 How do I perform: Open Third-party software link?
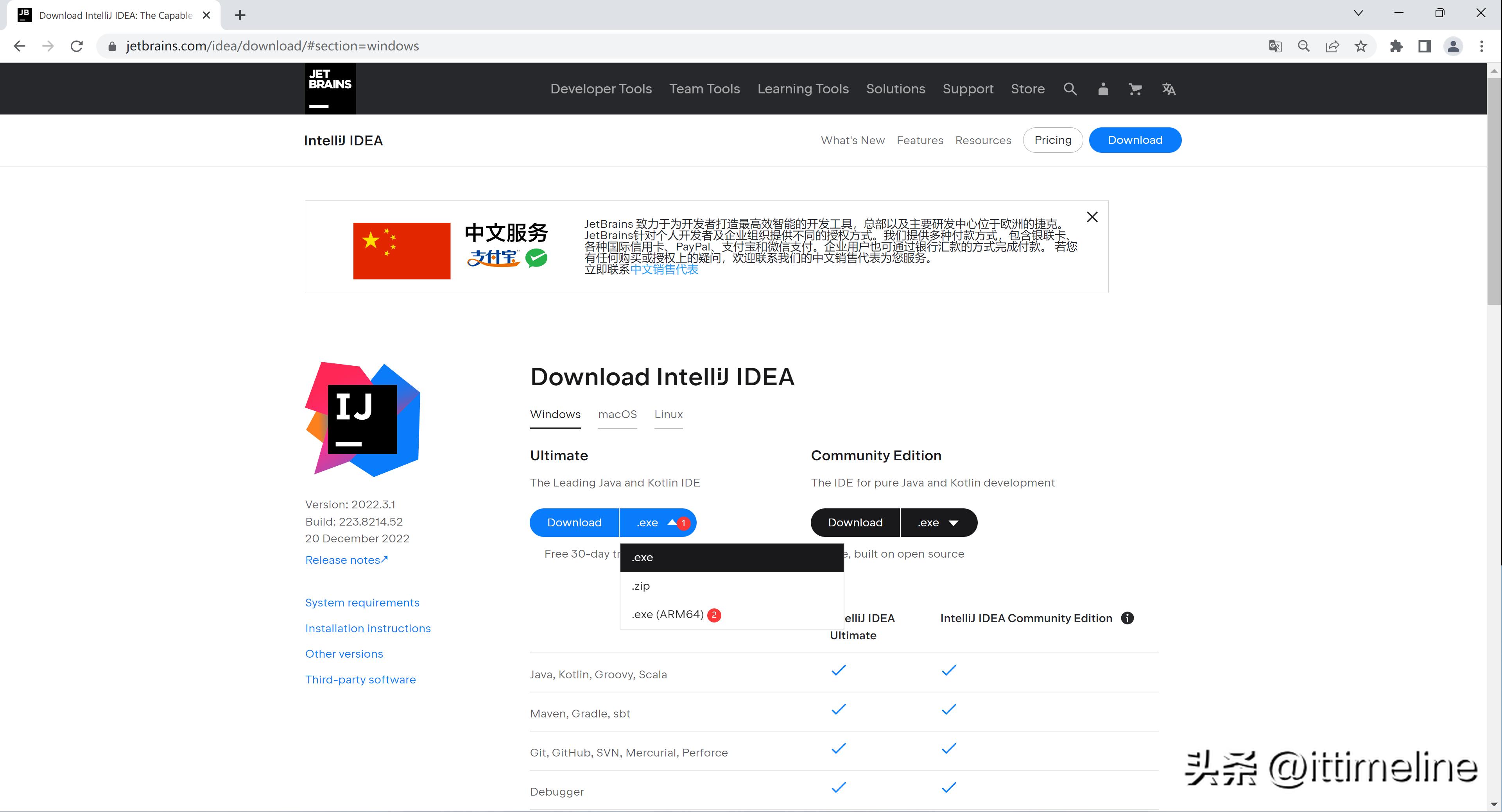pos(360,680)
